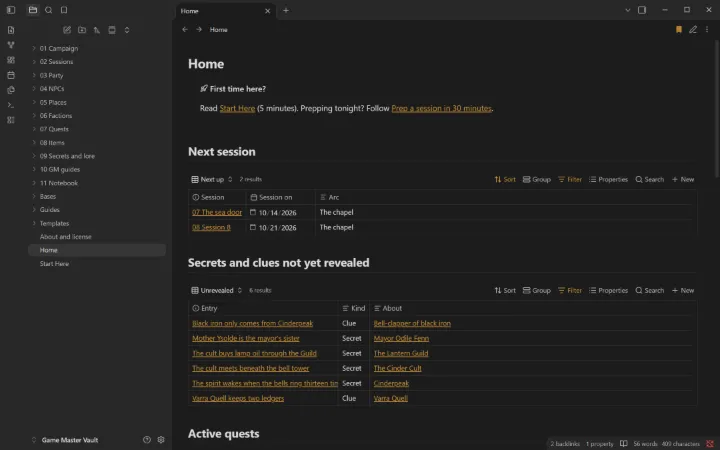Open vault help icon
Viewport: 720px width, 450px height.
point(147,439)
